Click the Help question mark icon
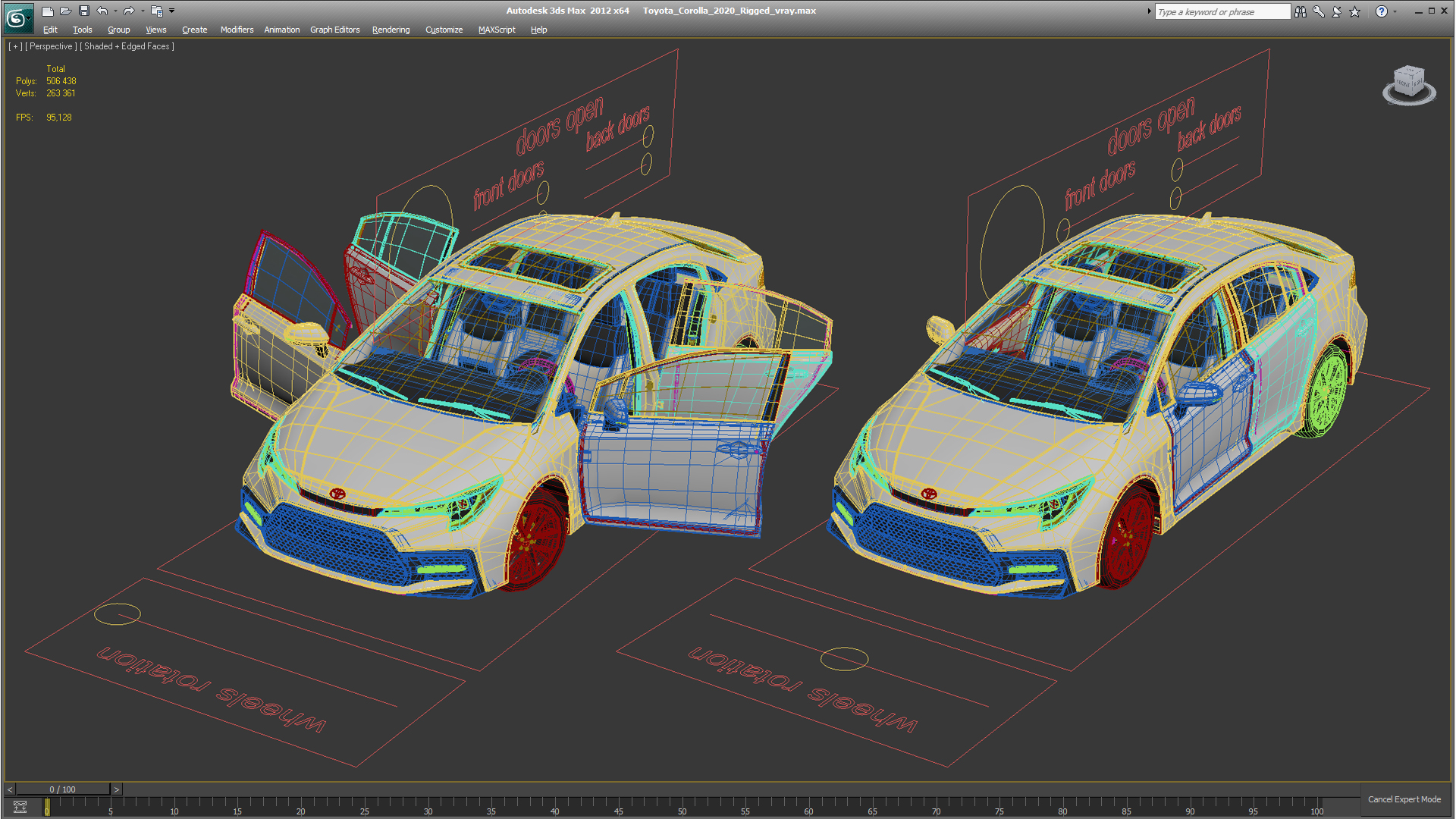The height and width of the screenshot is (819, 1456). pos(1382,11)
